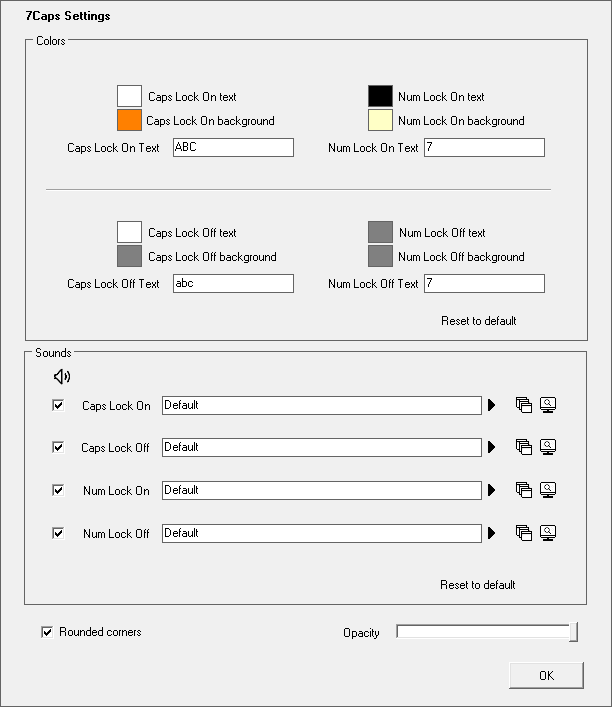The image size is (612, 707).
Task: Click the stacked-windows icon for Num Lock On
Action: tap(523, 490)
